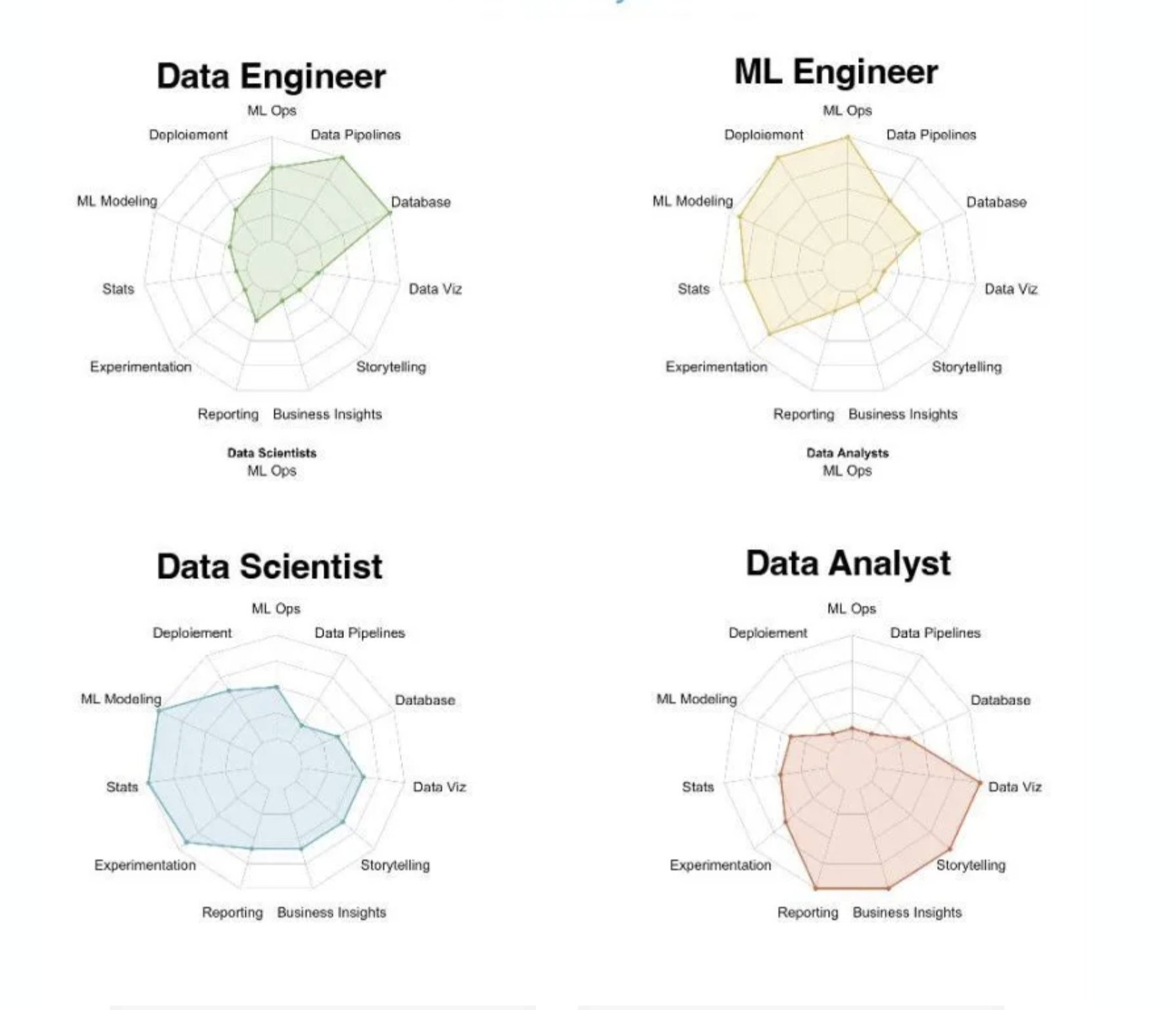
Task: Select Storytelling label on Data Analyst chart
Action: click(x=971, y=865)
